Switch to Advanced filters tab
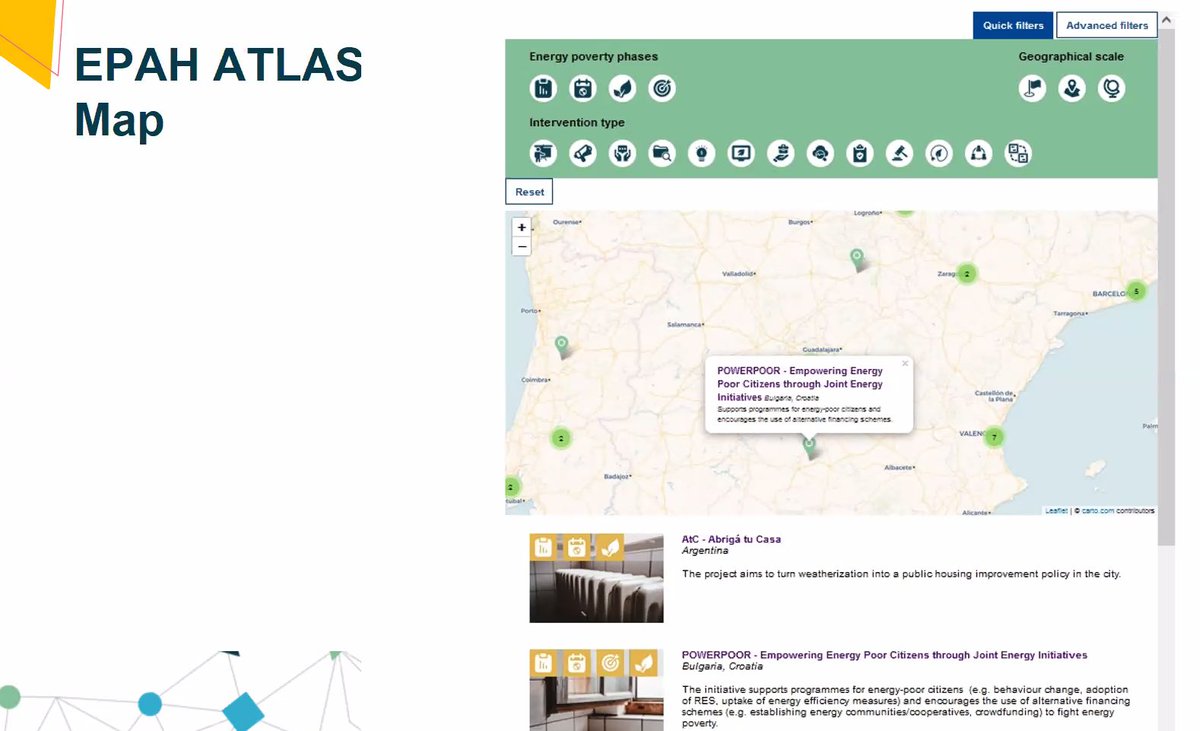 1106,25
